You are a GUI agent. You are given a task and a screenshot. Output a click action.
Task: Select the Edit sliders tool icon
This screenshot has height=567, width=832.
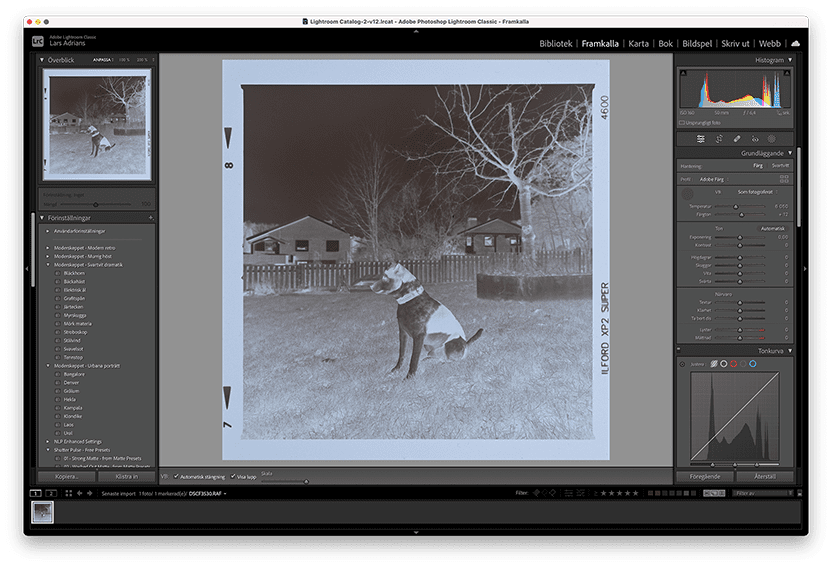(700, 139)
